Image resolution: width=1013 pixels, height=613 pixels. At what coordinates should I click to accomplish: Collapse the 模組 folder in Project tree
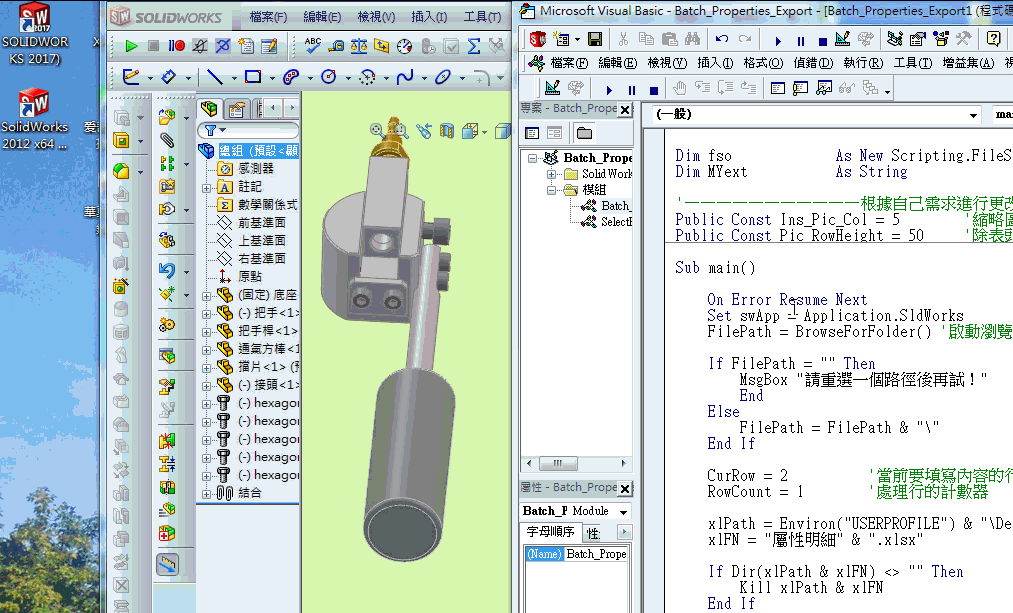(551, 190)
